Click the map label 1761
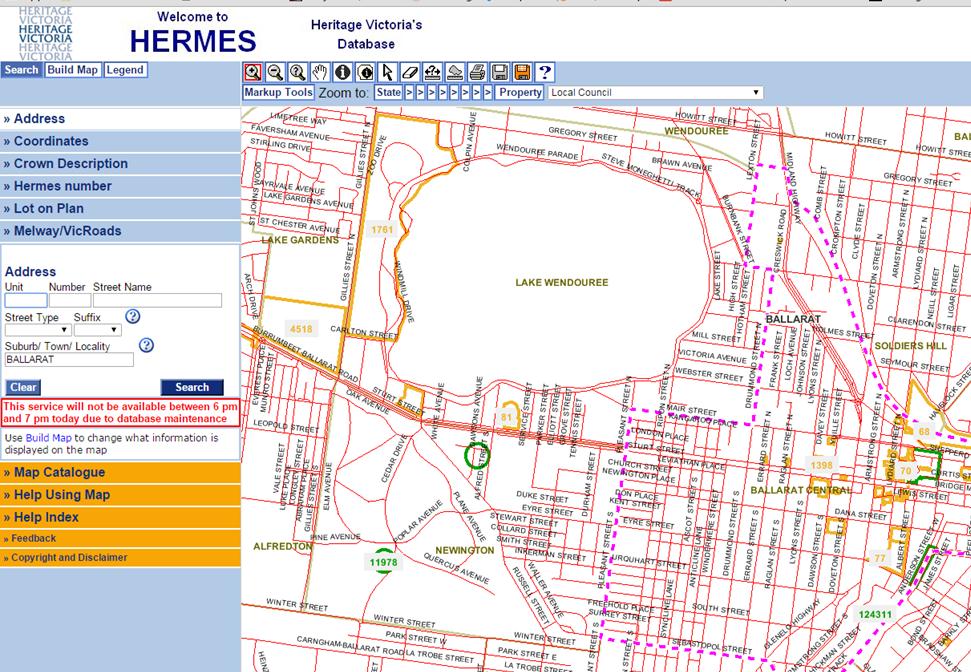This screenshot has height=672, width=971. (382, 230)
